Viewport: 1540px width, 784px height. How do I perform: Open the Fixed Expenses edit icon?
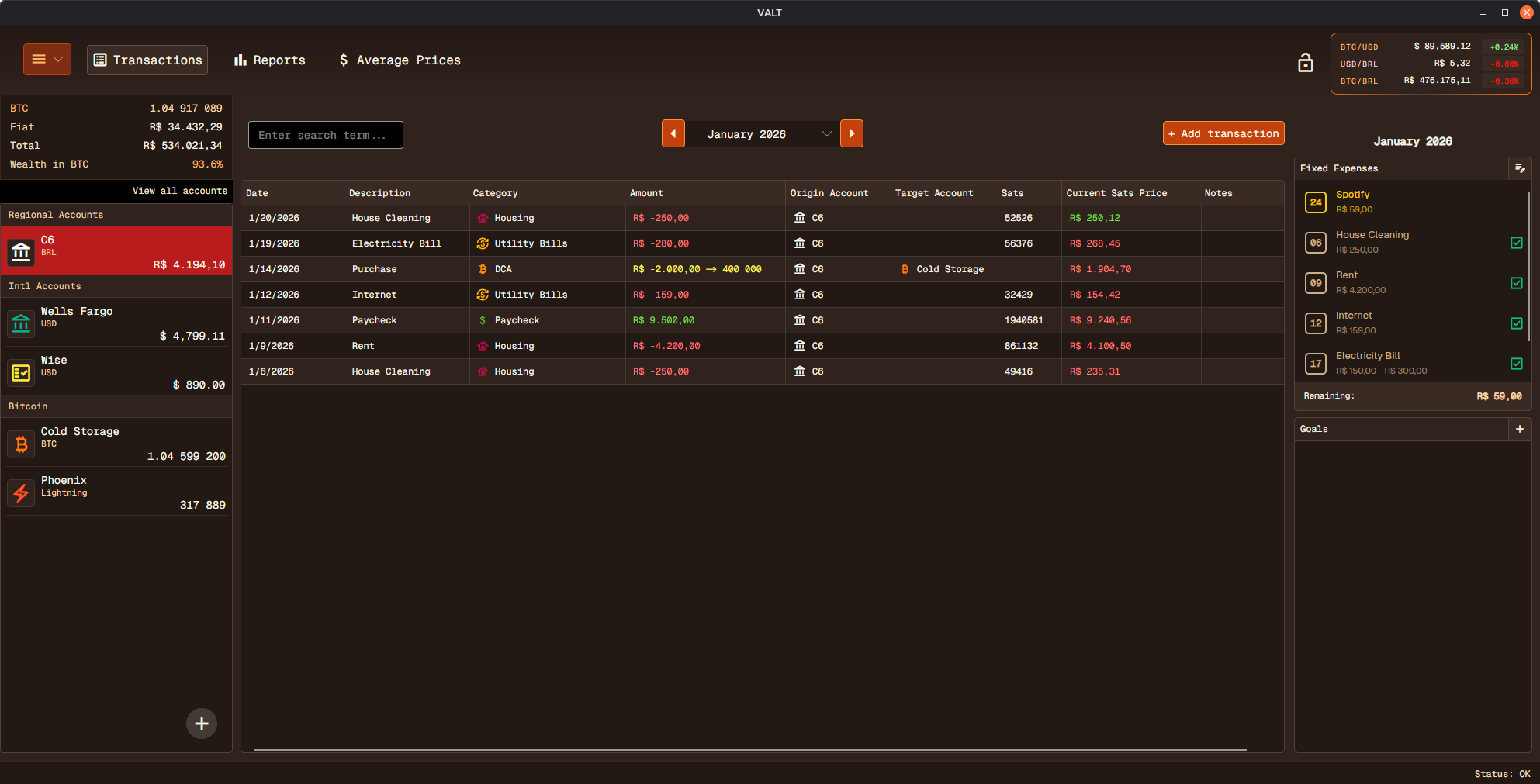[1519, 168]
